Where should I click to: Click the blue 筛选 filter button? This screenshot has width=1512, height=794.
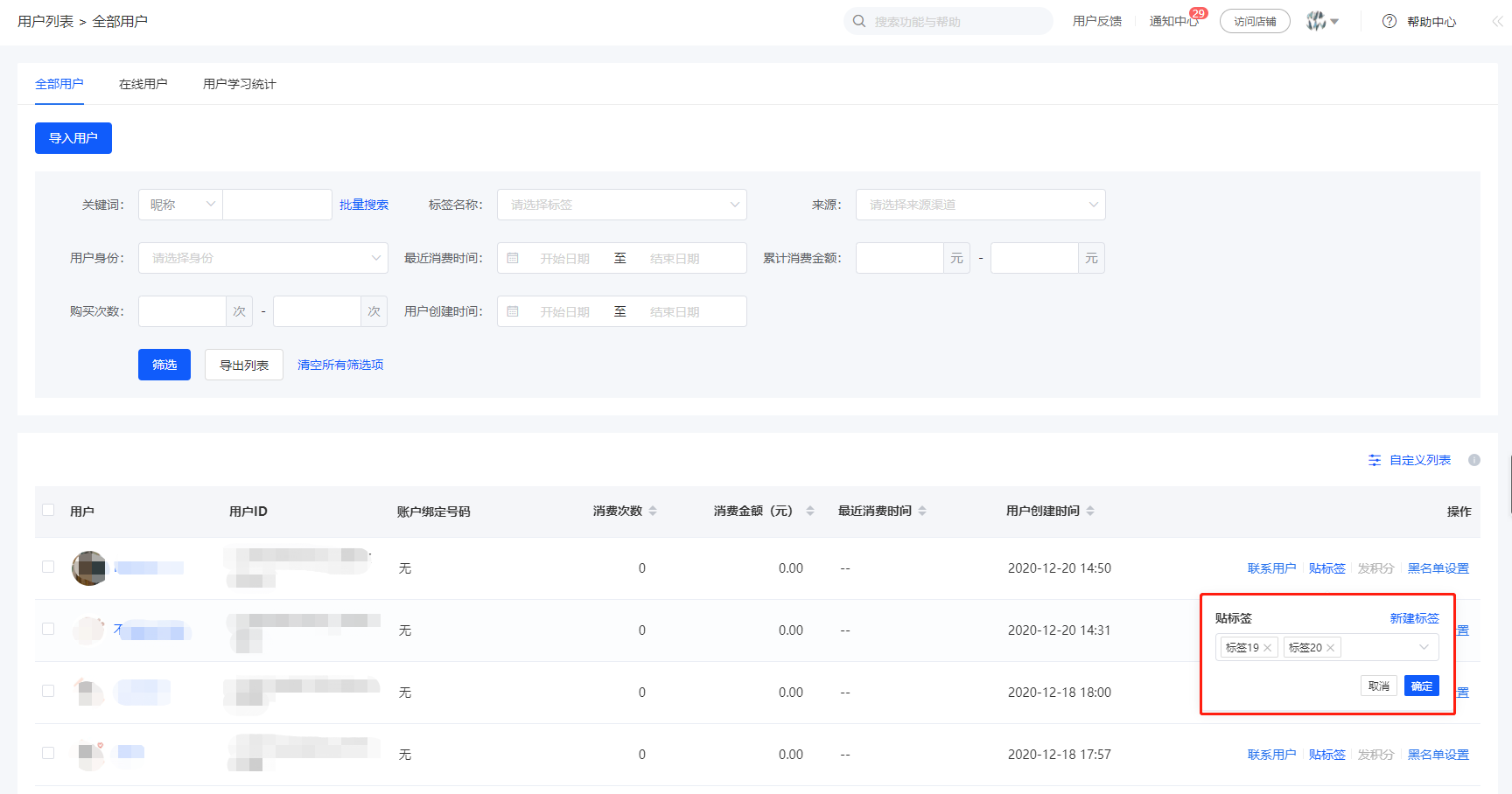click(x=164, y=365)
